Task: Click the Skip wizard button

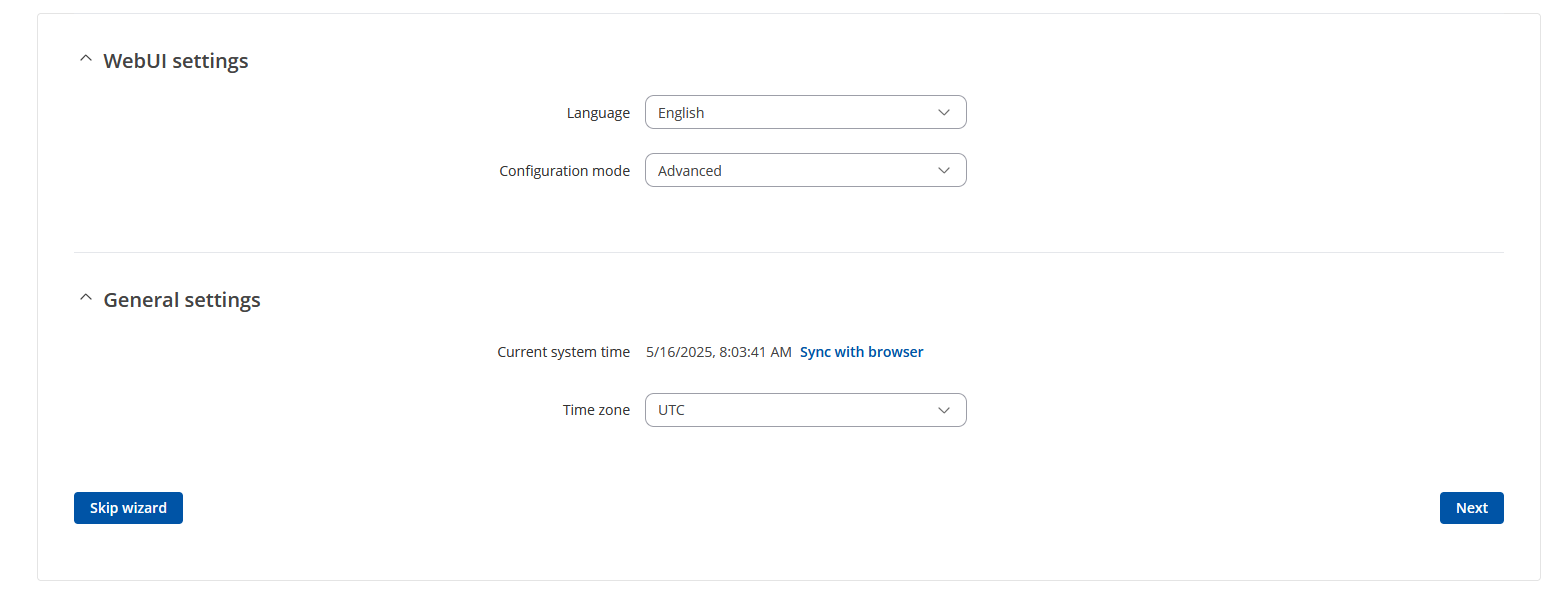Action: [128, 508]
